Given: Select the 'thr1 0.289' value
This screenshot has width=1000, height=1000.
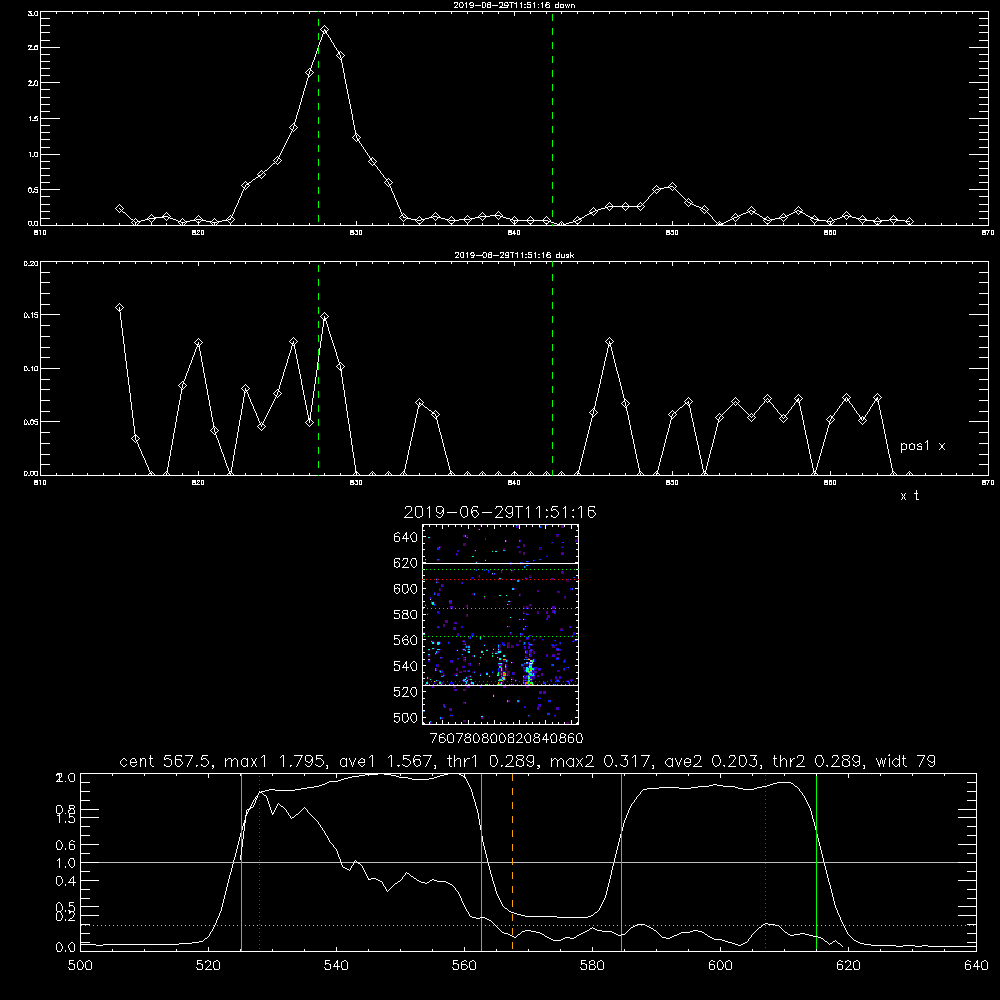Looking at the screenshot, I should pos(492,761).
